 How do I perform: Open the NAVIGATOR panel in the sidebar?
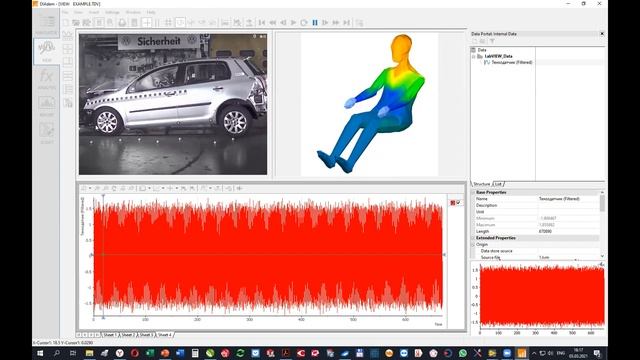47,24
